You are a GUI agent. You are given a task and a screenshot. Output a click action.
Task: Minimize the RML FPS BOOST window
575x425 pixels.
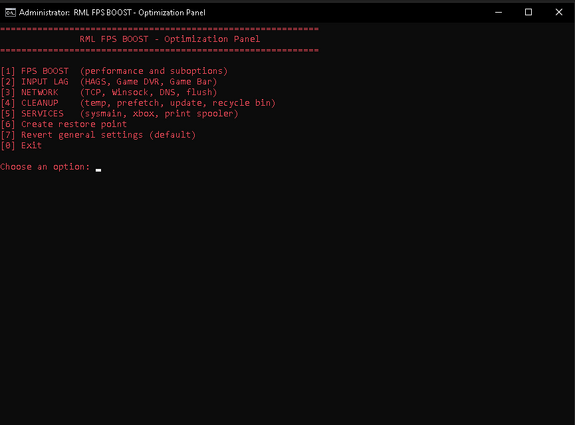coord(498,12)
